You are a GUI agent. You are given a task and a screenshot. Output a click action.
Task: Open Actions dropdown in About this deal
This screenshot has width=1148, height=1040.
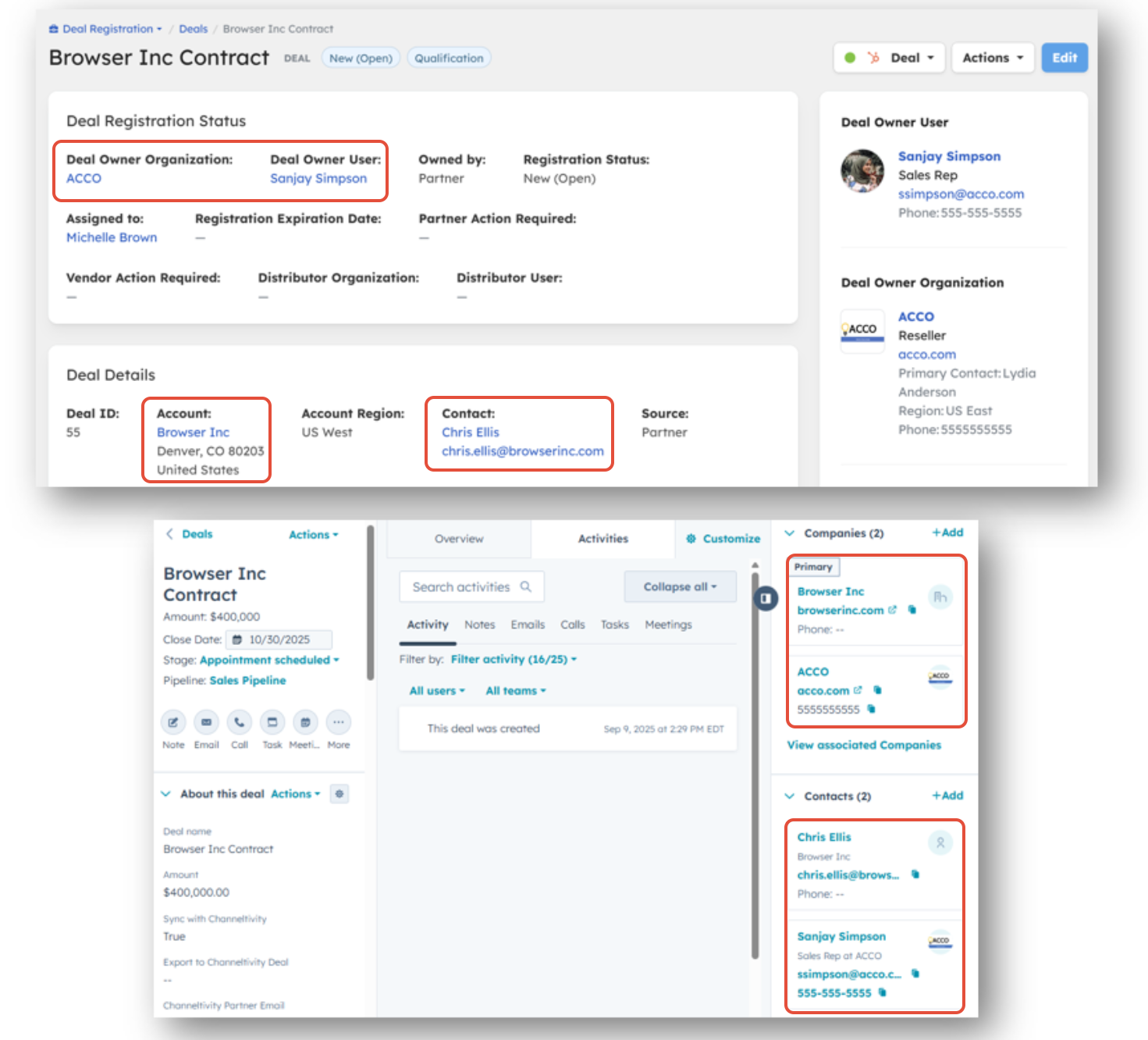coord(295,794)
